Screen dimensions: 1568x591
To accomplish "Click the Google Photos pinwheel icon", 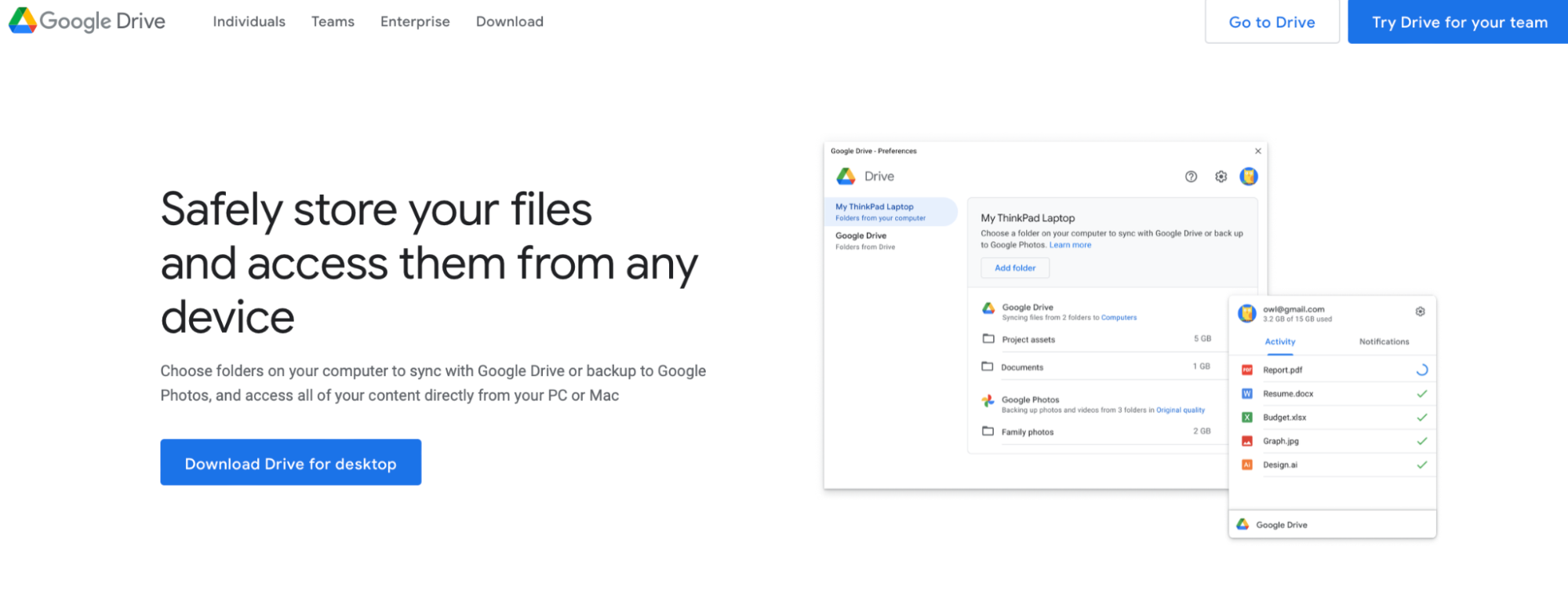I will click(988, 401).
